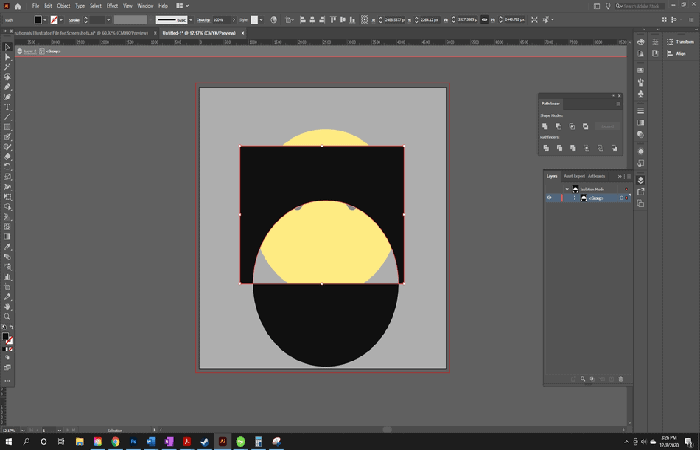Select the Type tool
This screenshot has height=450, width=700.
click(7, 107)
